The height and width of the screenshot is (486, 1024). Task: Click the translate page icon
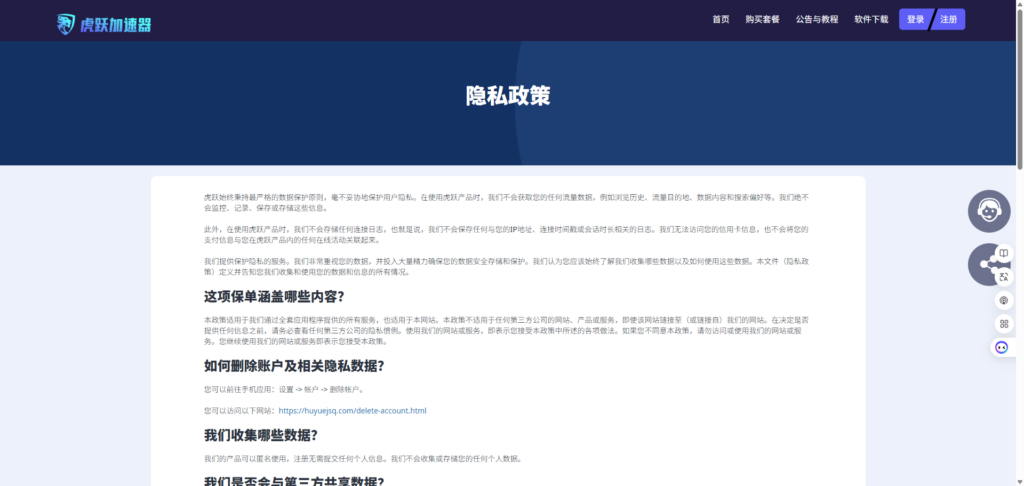click(1004, 276)
